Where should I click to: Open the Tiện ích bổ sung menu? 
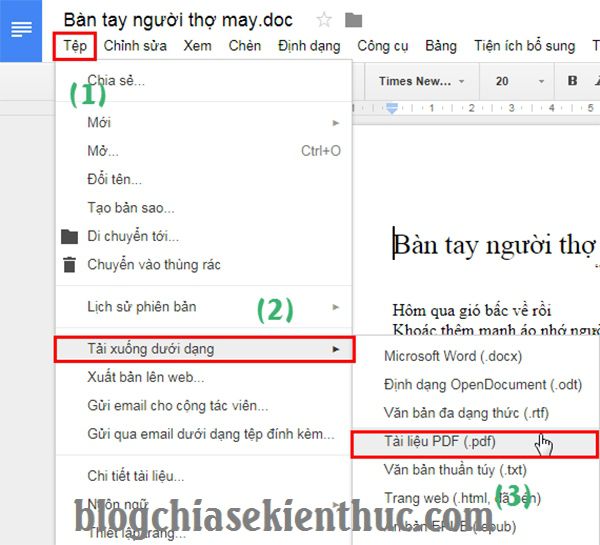tap(525, 46)
